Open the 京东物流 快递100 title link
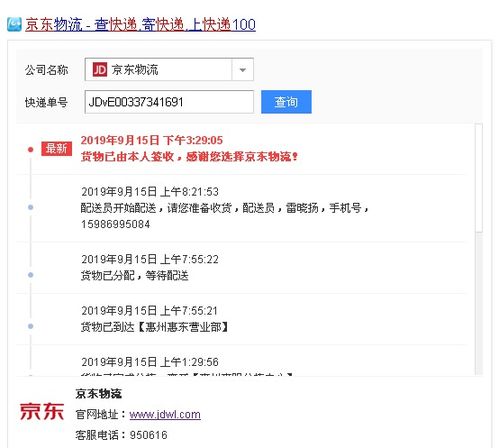 coord(140,25)
